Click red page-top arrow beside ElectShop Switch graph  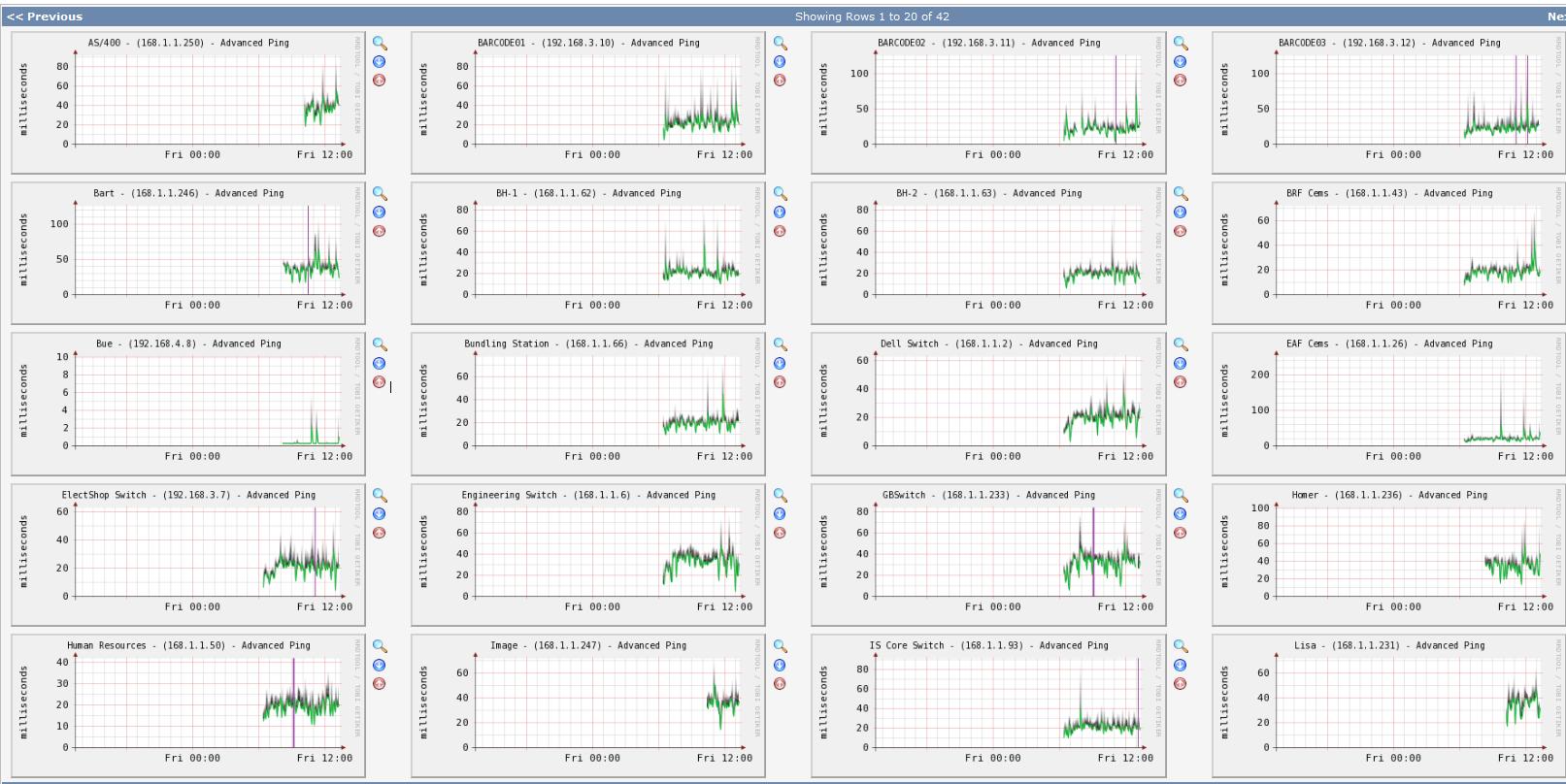pos(380,533)
